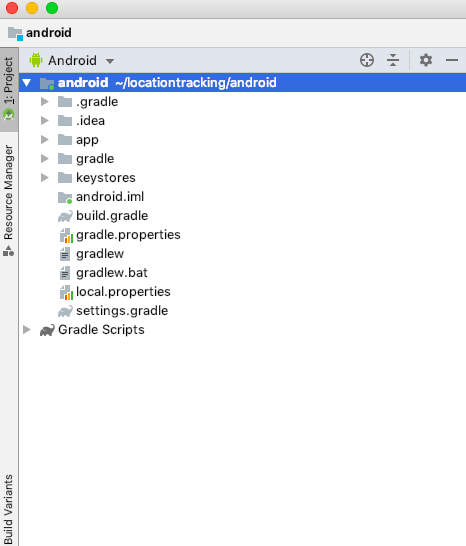The width and height of the screenshot is (466, 546).
Task: Click the locate/scroll from source crosshair icon
Action: pos(367,60)
